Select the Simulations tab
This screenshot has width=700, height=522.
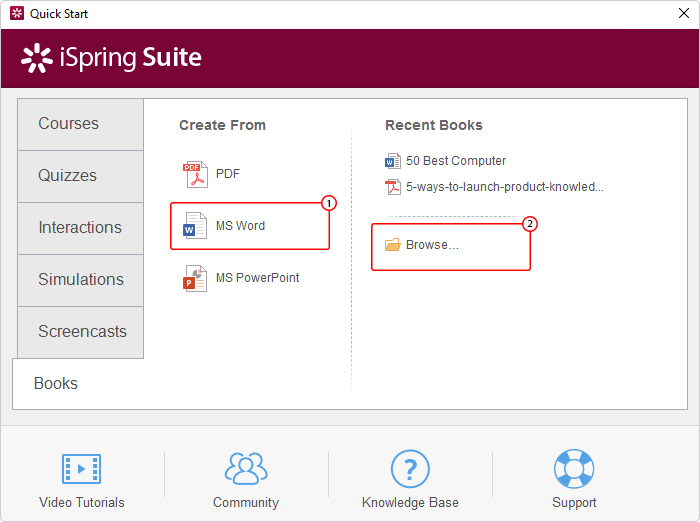click(x=80, y=280)
